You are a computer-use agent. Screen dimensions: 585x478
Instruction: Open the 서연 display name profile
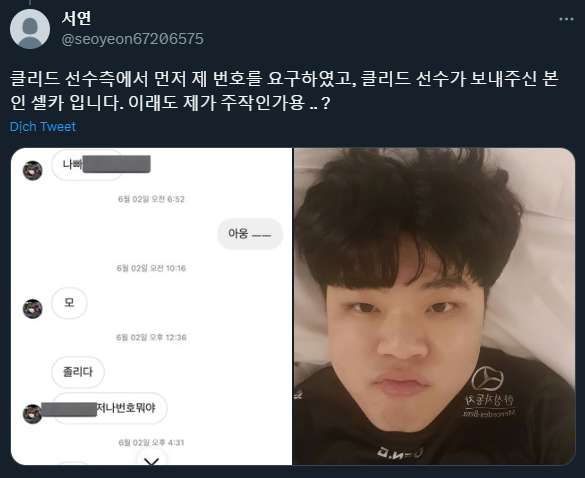(76, 18)
